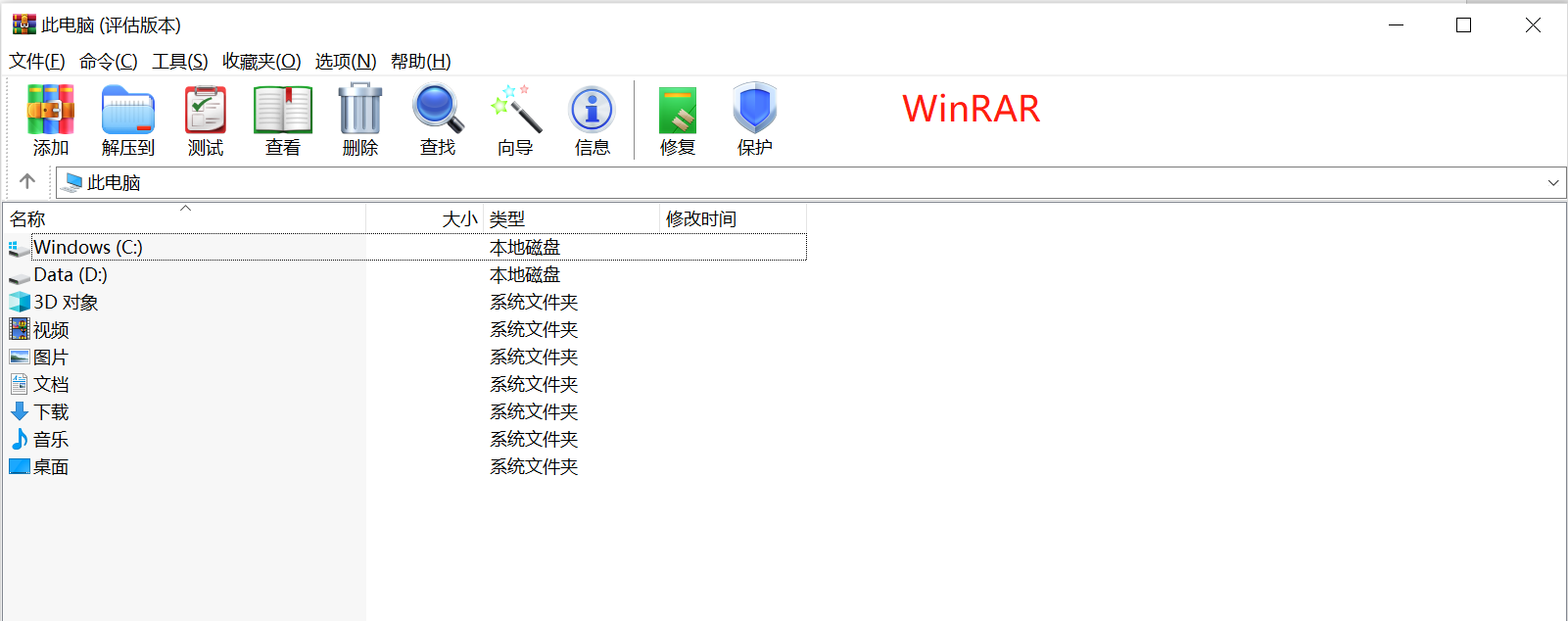Expand the address bar dropdown arrow
1568x621 pixels.
[1553, 182]
